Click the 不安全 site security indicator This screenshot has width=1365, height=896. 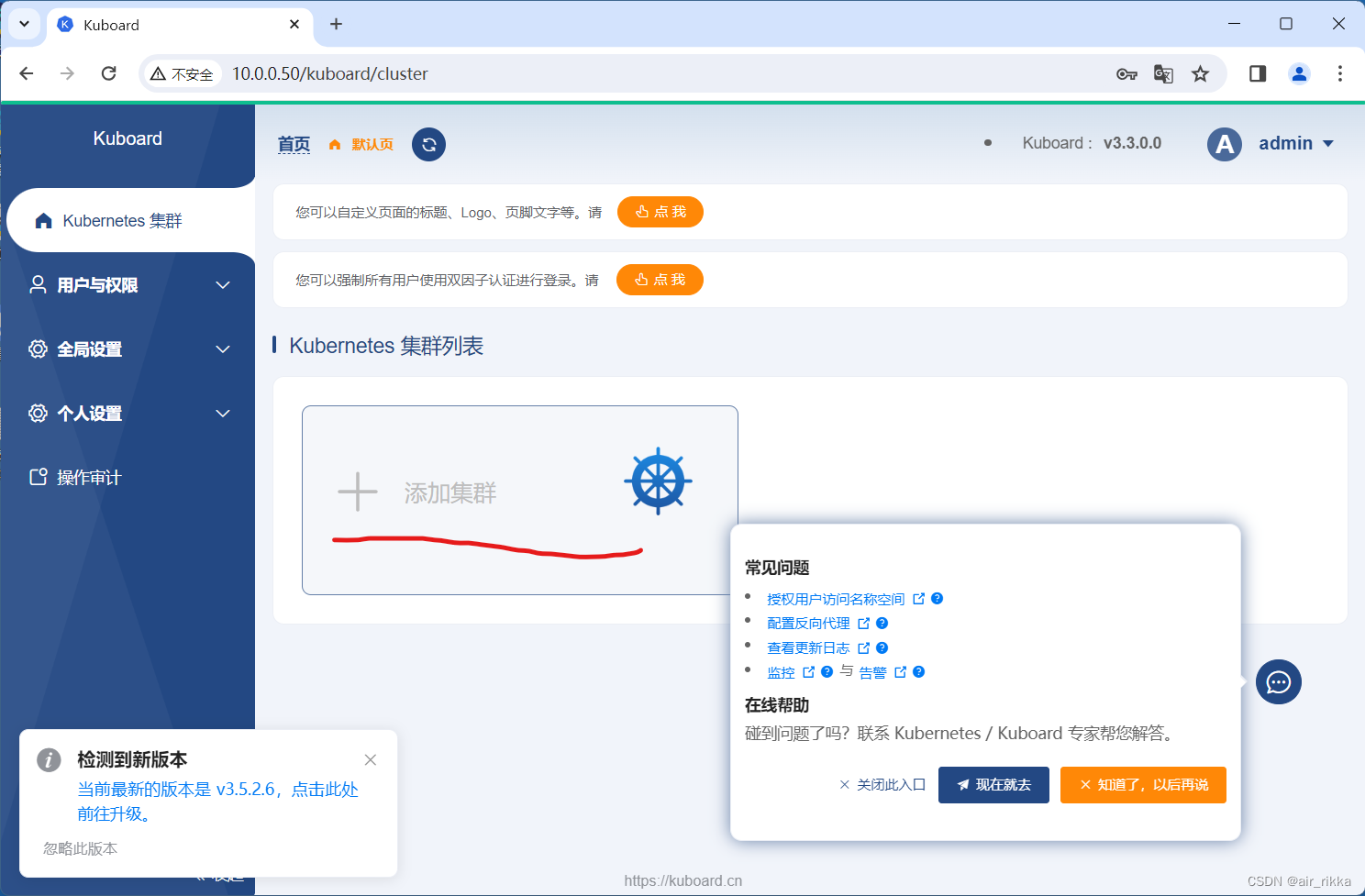[183, 74]
